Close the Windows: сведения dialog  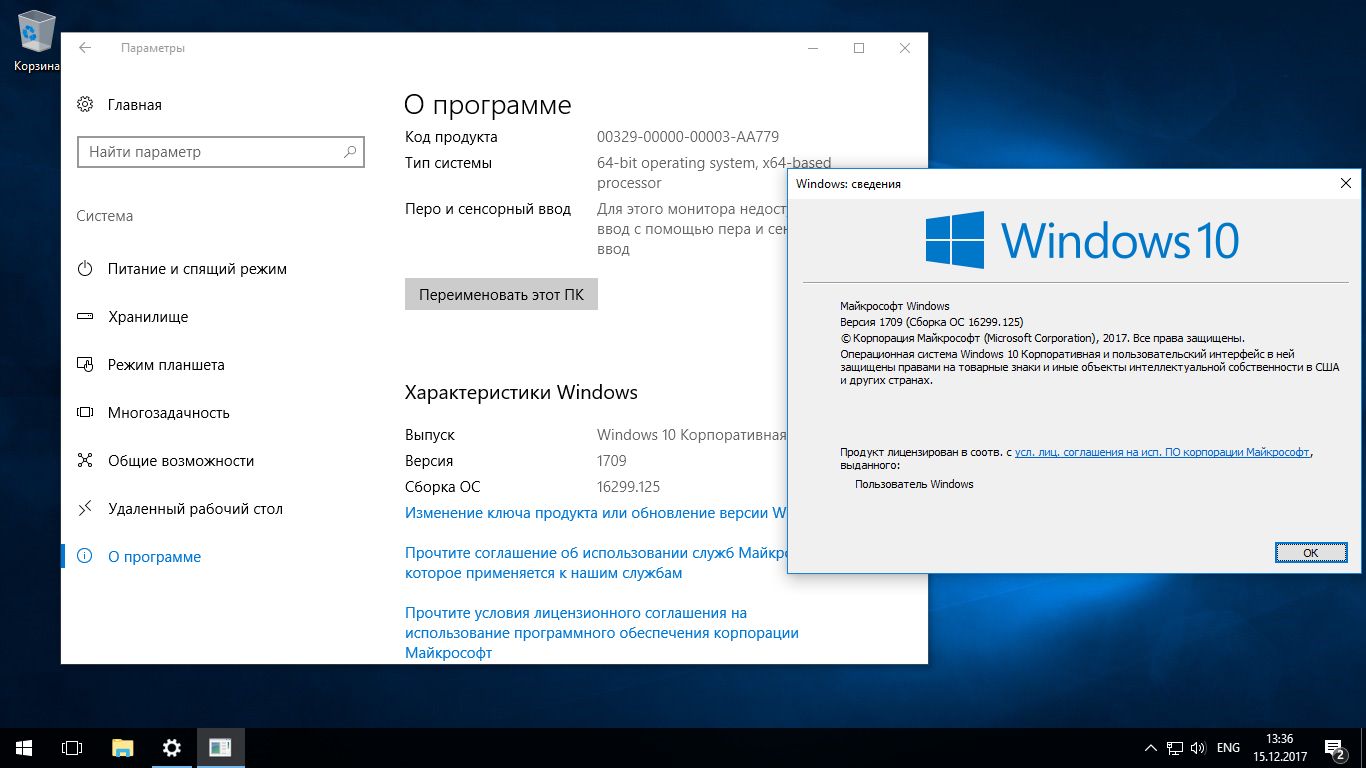[x=1347, y=183]
